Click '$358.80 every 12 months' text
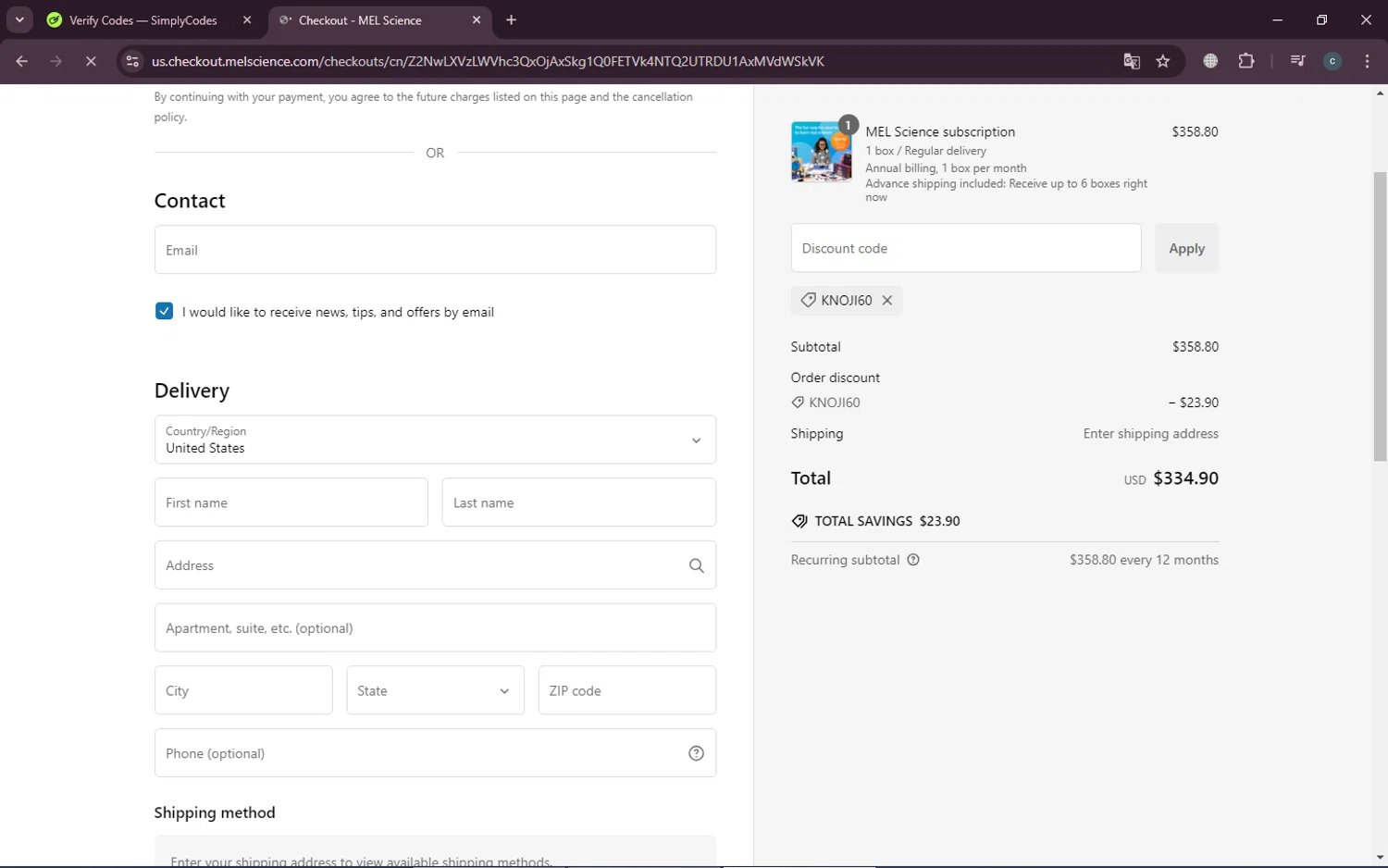This screenshot has height=868, width=1388. pos(1144,560)
